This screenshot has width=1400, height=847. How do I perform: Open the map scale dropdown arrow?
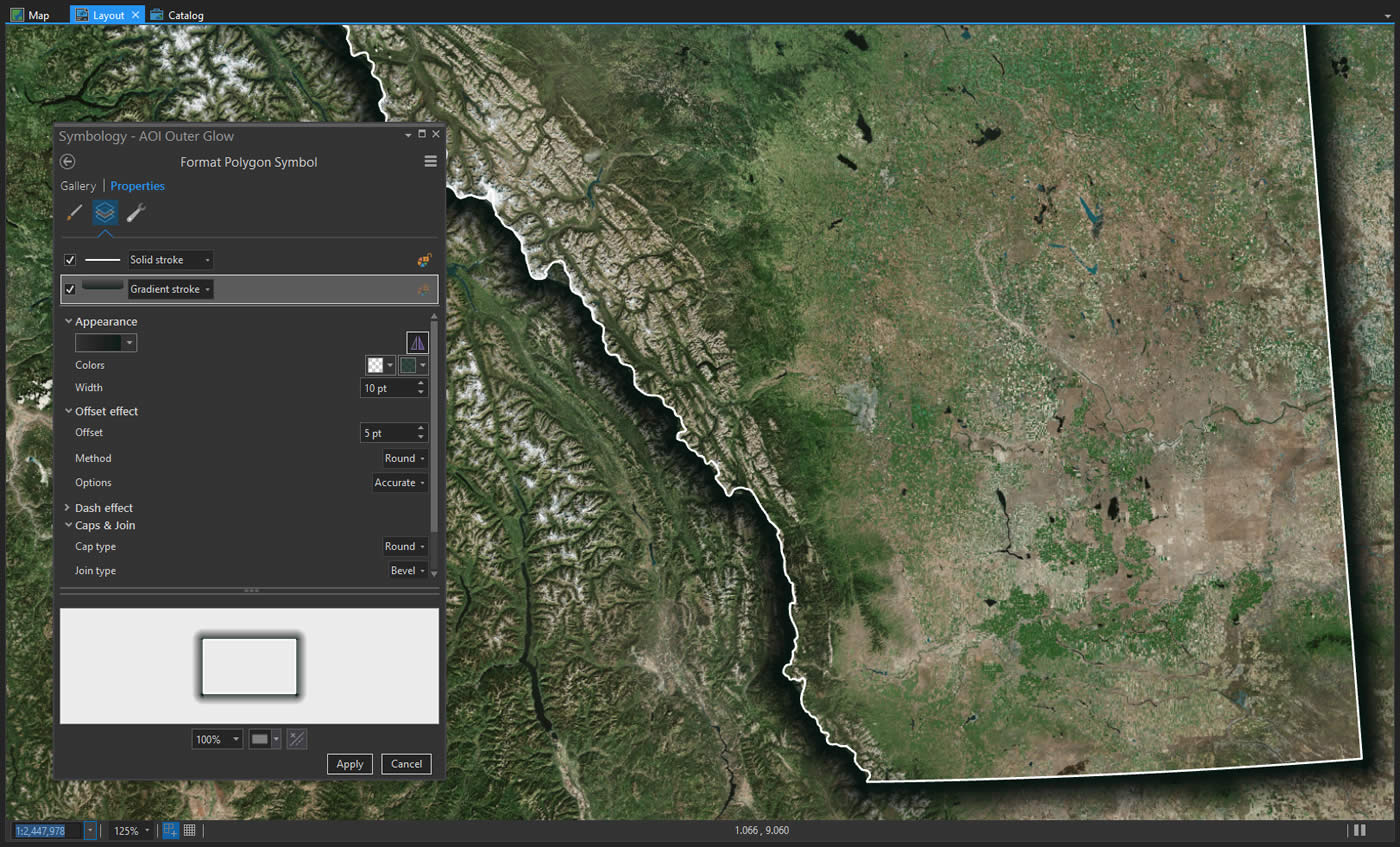[x=90, y=831]
